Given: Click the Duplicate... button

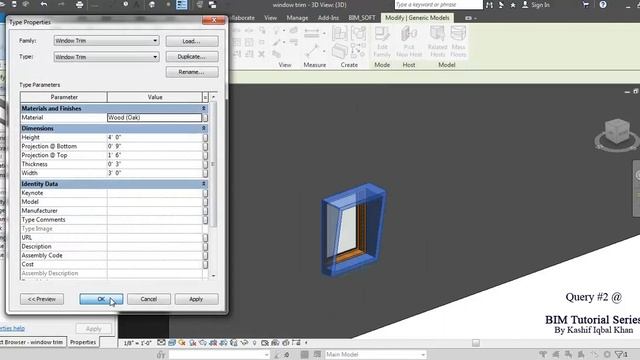Looking at the screenshot, I should [x=192, y=57].
